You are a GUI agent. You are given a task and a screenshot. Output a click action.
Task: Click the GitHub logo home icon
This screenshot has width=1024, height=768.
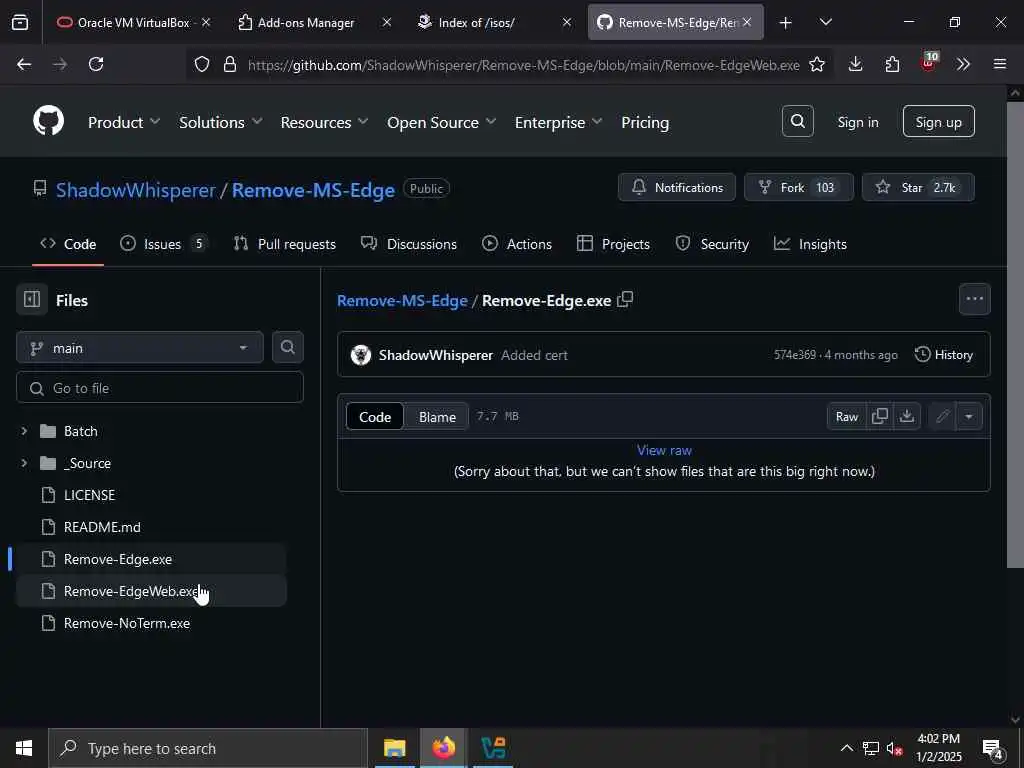48,121
